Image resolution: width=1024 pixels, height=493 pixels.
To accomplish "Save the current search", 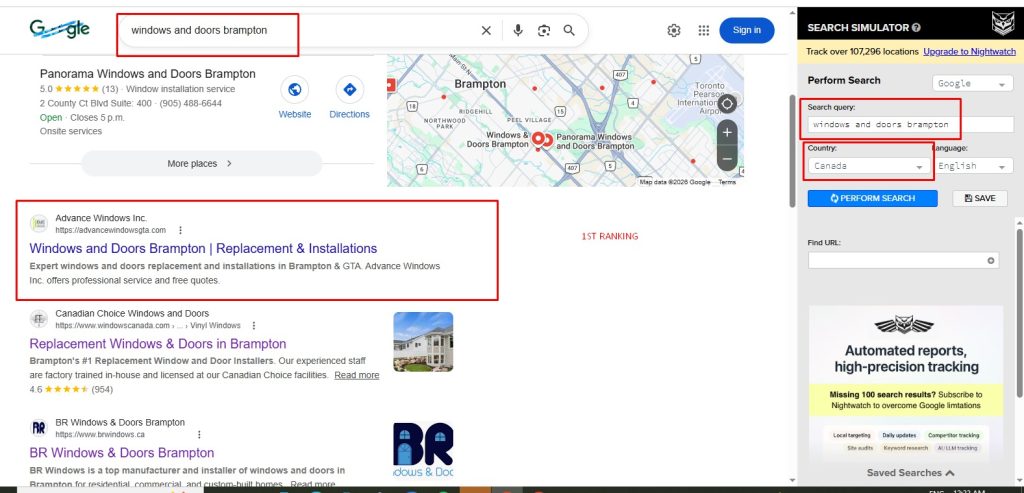I will 980,199.
